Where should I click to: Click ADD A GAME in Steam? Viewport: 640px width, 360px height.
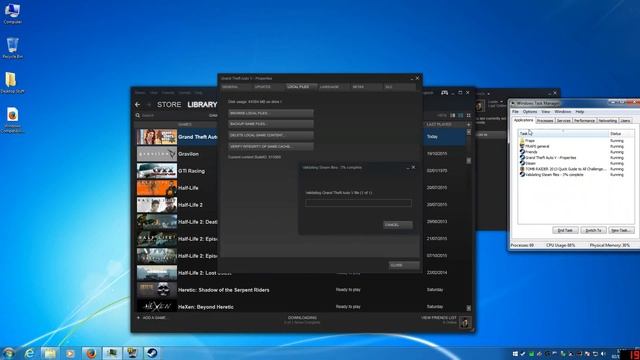tap(152, 318)
